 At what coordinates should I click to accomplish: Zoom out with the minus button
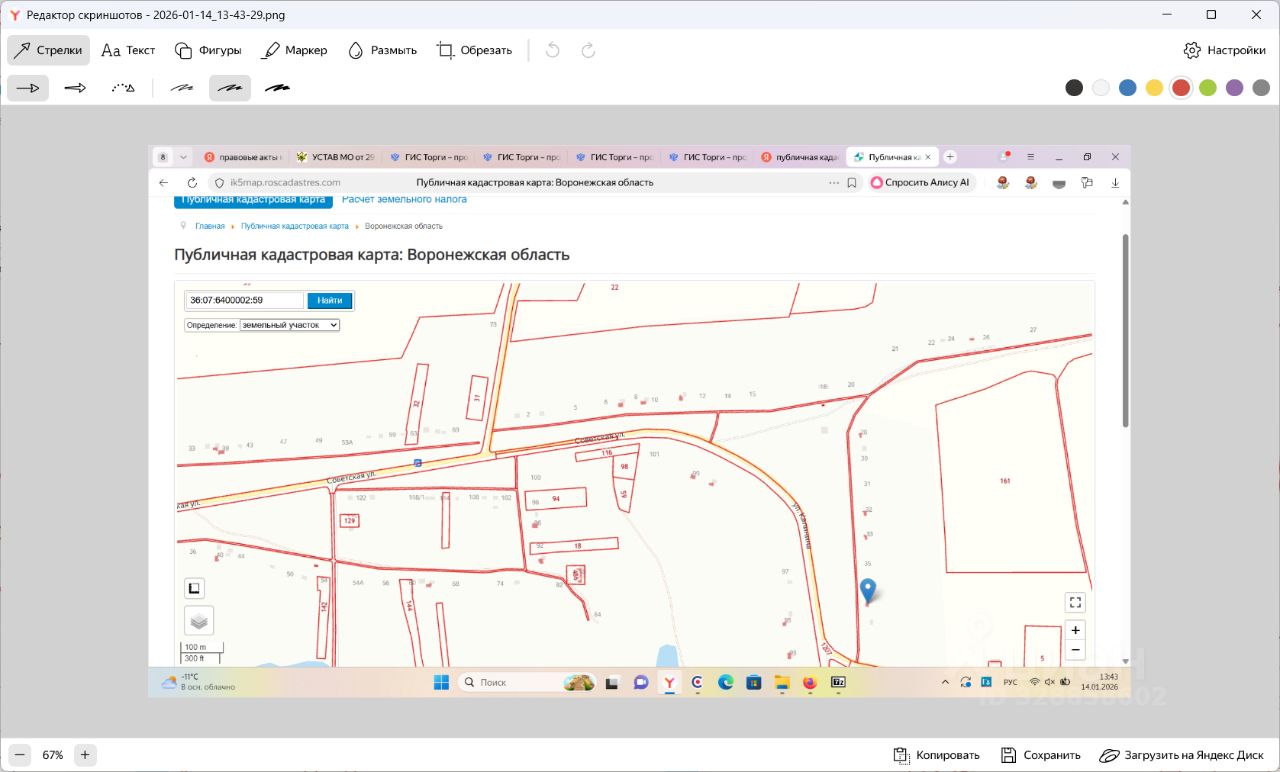21,755
